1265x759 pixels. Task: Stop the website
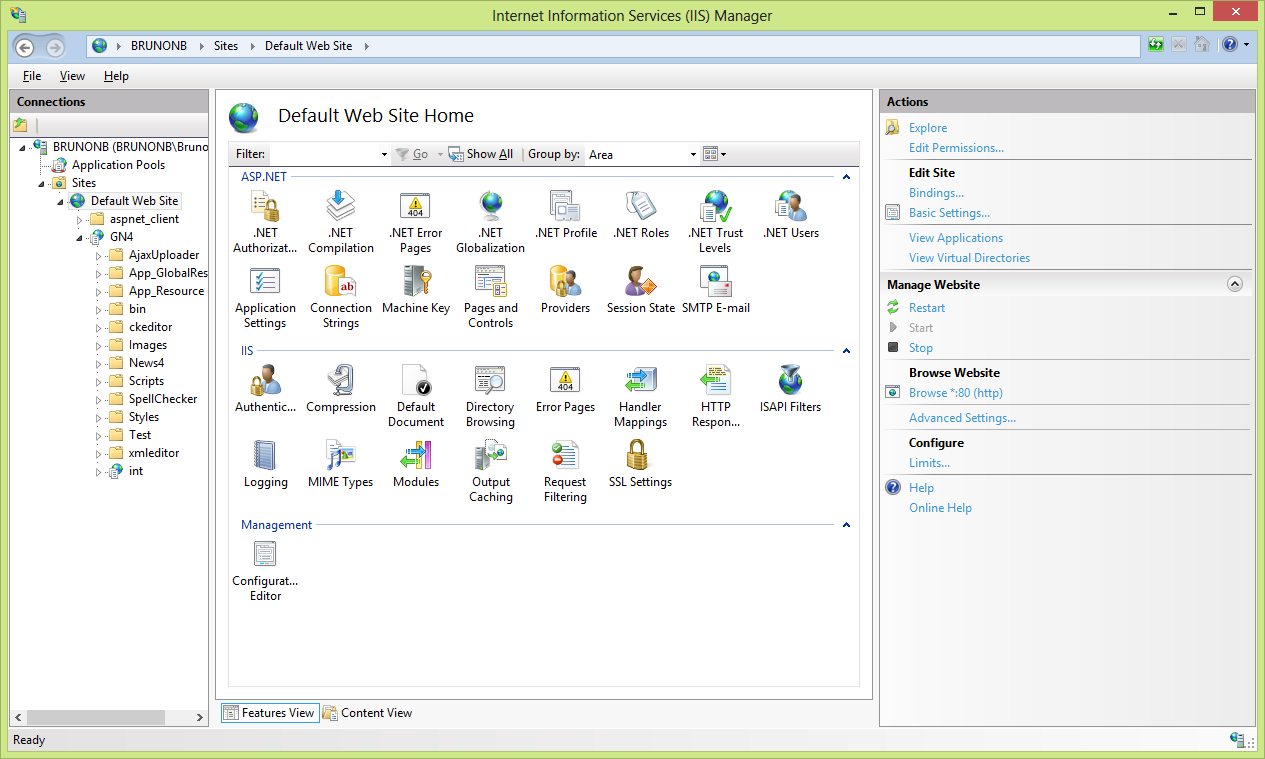921,348
